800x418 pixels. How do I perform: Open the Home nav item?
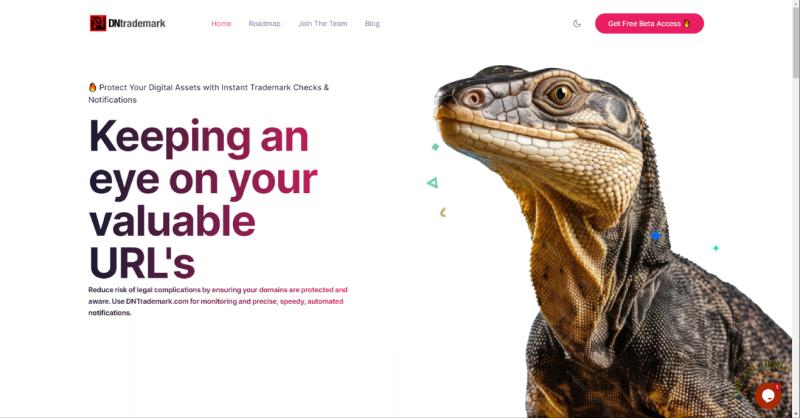(x=221, y=23)
